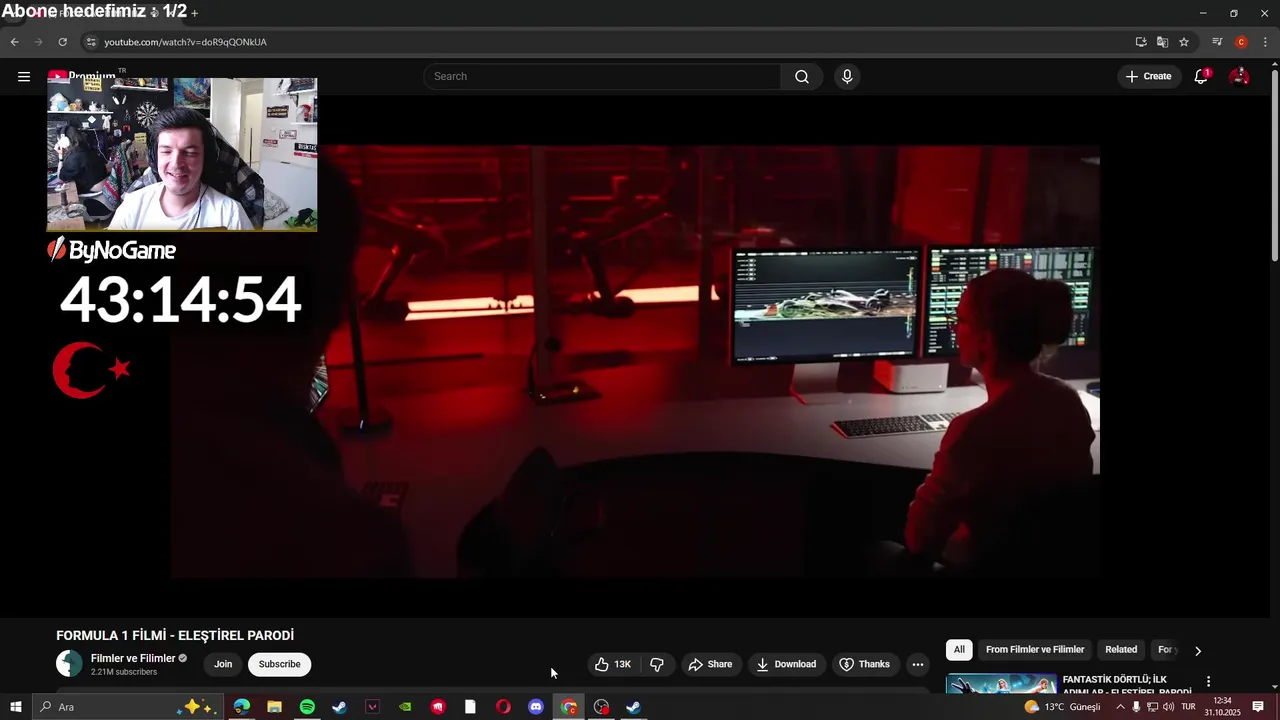1280x720 pixels.
Task: Open options for the FANTASTİK DÖRTLÜ video
Action: click(1208, 682)
